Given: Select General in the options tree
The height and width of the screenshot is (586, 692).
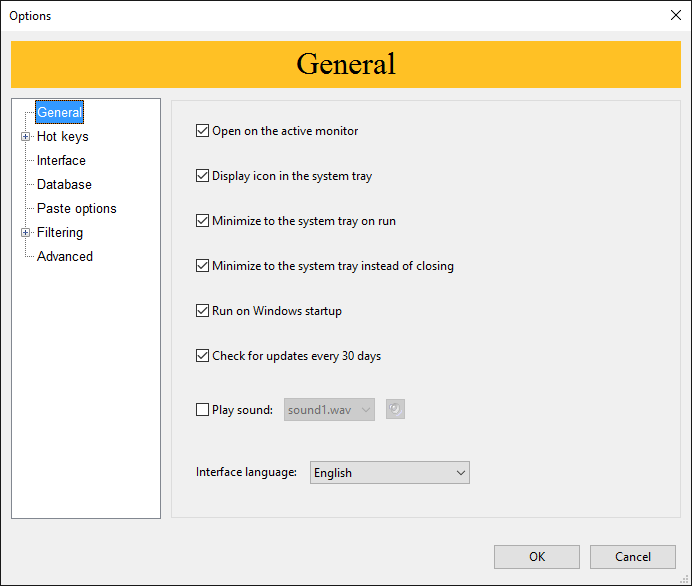Looking at the screenshot, I should (59, 113).
